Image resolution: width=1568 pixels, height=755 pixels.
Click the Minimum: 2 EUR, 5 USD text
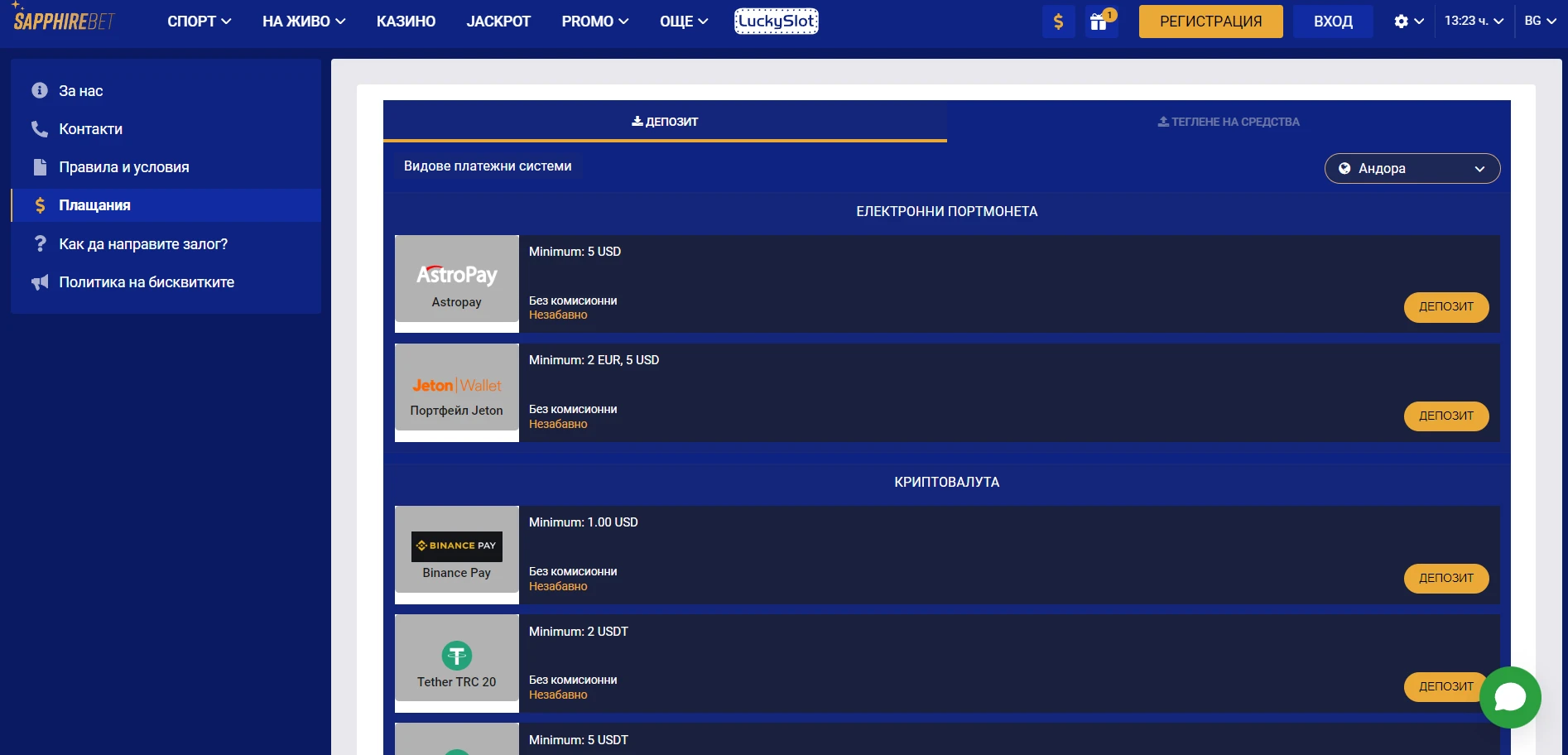(x=594, y=360)
